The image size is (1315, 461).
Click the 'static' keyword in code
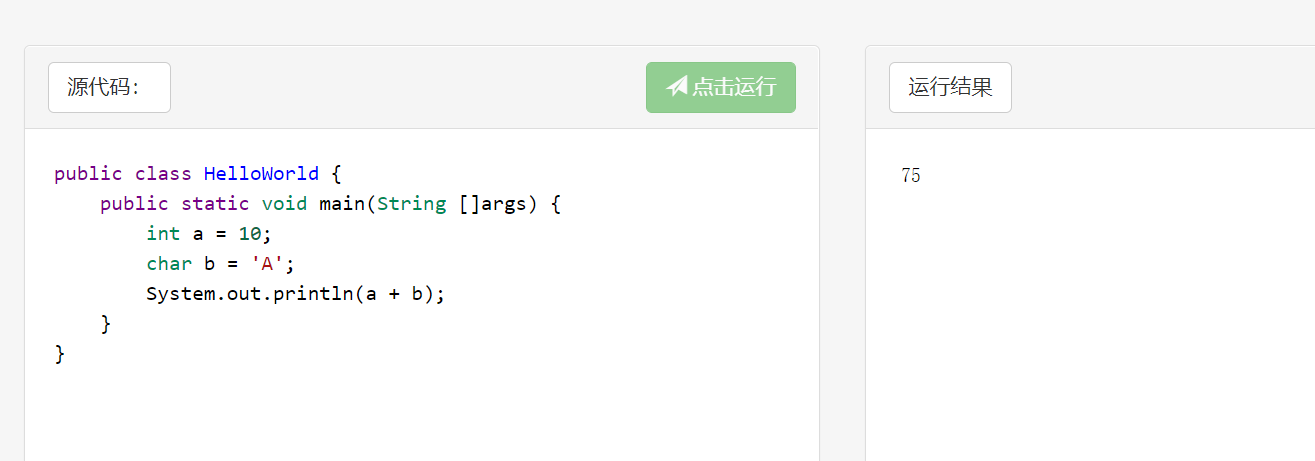click(215, 204)
